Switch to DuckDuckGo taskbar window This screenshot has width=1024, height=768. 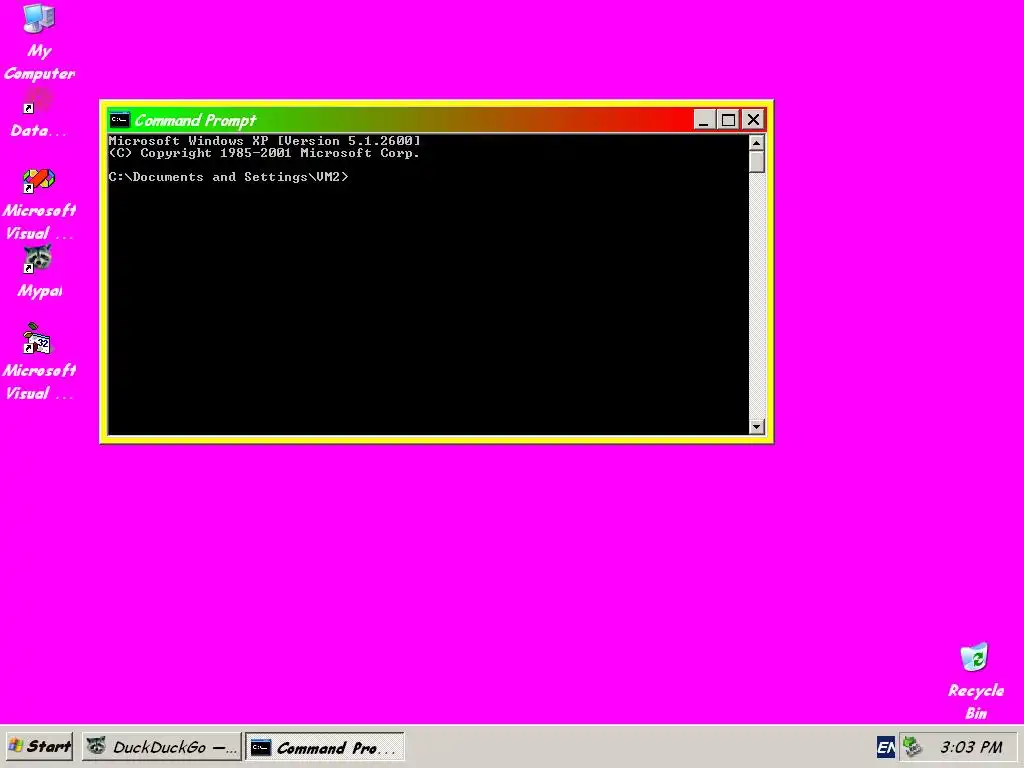[x=161, y=746]
